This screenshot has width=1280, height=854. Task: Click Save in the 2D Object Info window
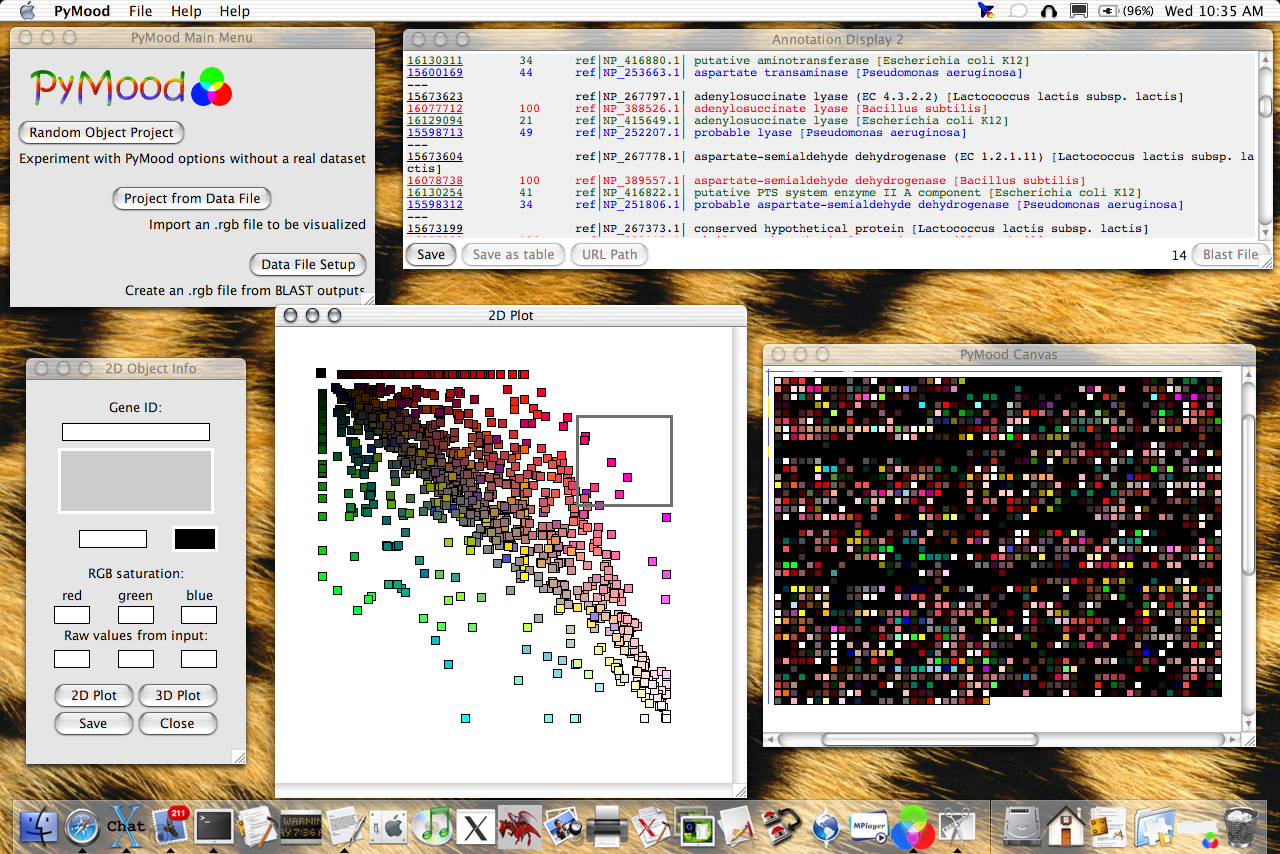pos(93,723)
